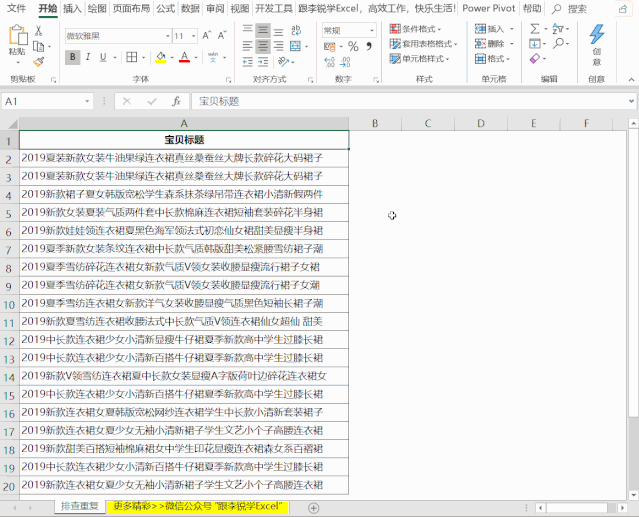Click Increase Indent icon
Viewport: 639px width, 517px height.
click(x=263, y=62)
